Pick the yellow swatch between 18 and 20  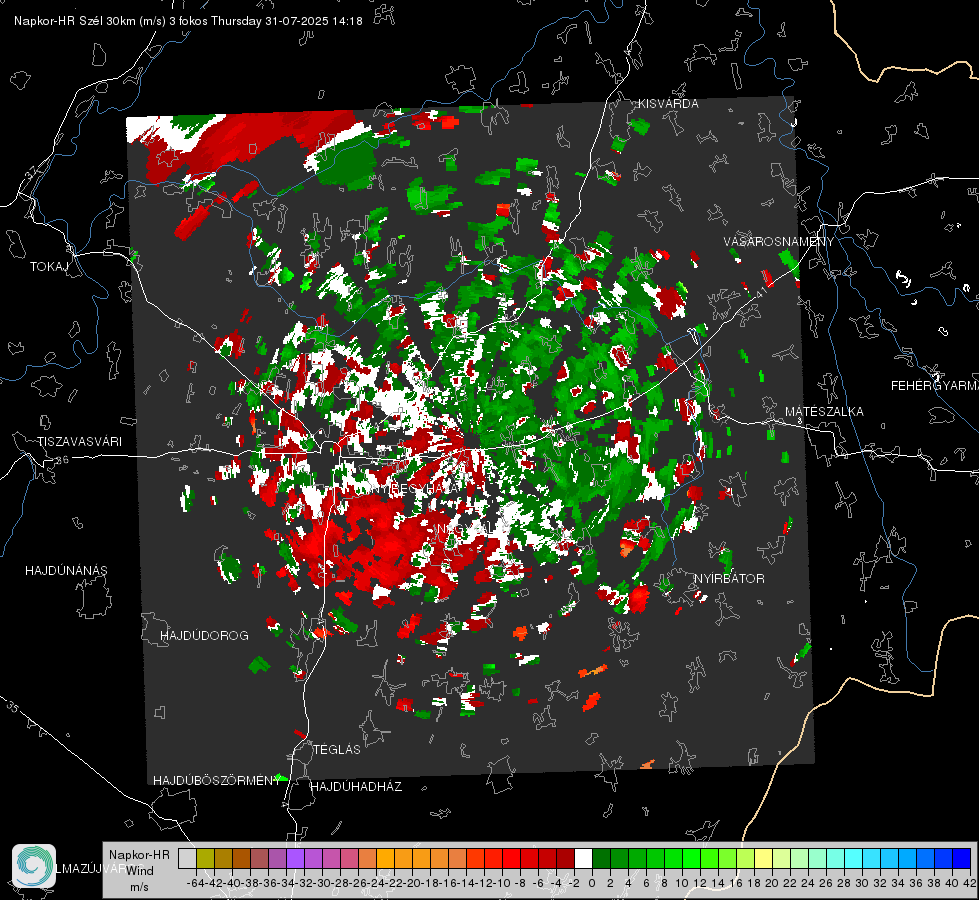[764, 858]
